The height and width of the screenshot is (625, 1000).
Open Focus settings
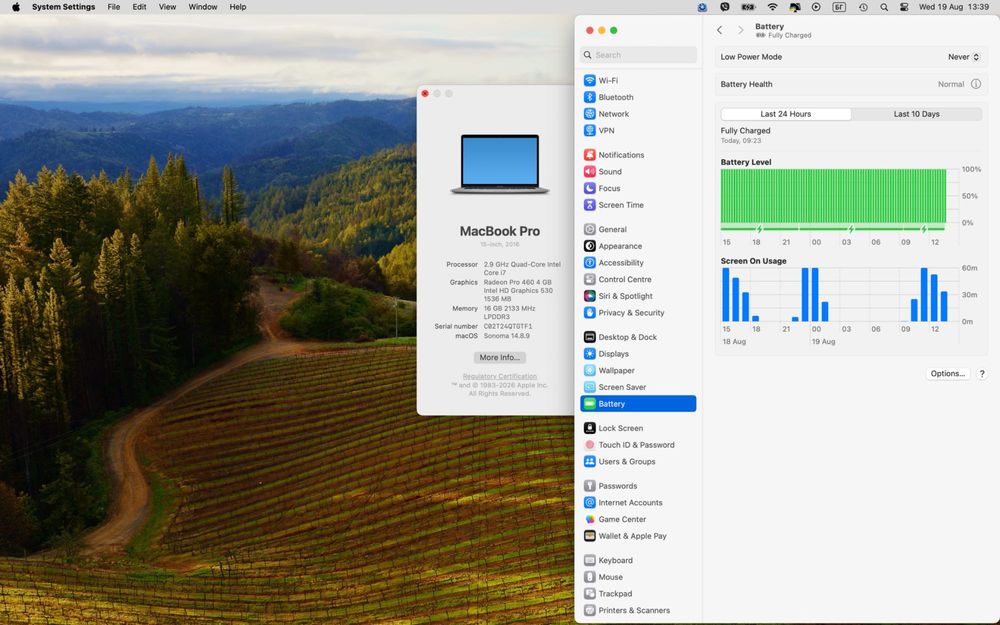(x=638, y=188)
